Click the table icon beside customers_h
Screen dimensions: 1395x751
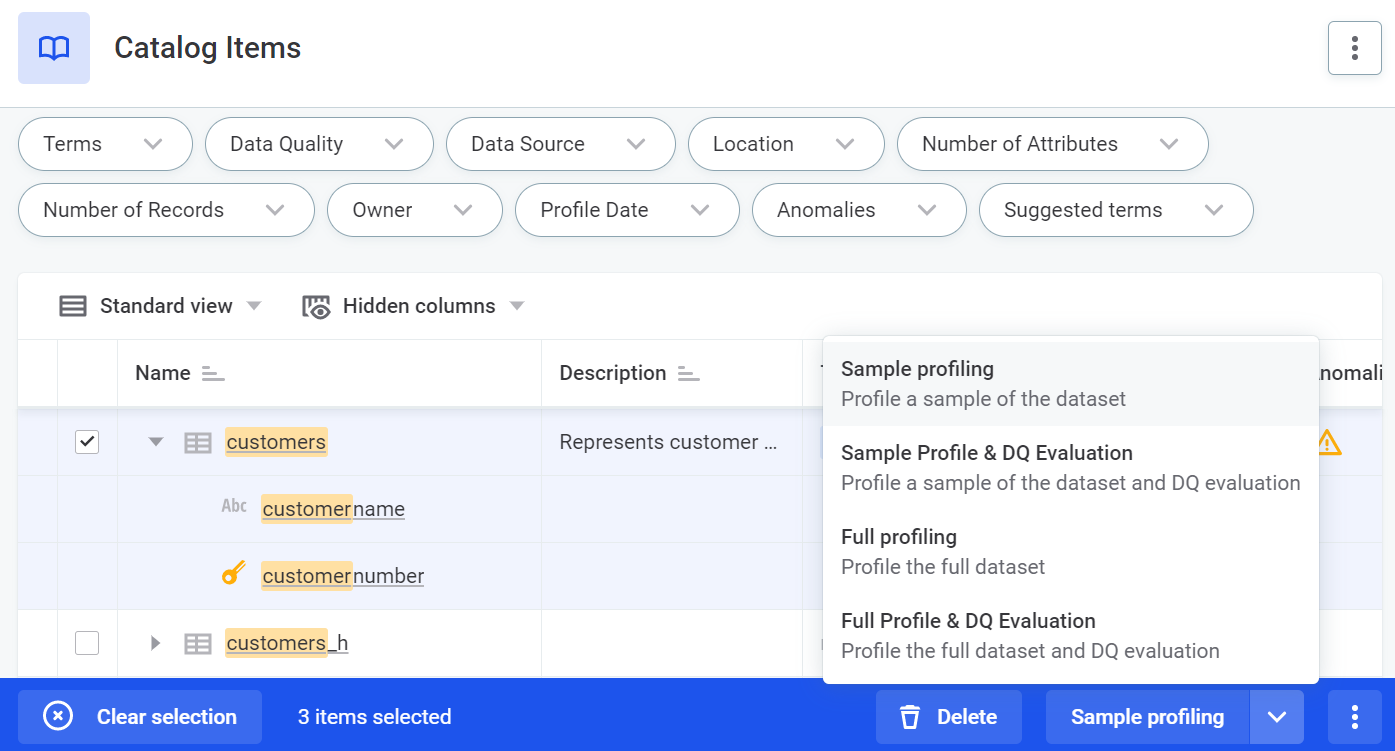click(198, 643)
